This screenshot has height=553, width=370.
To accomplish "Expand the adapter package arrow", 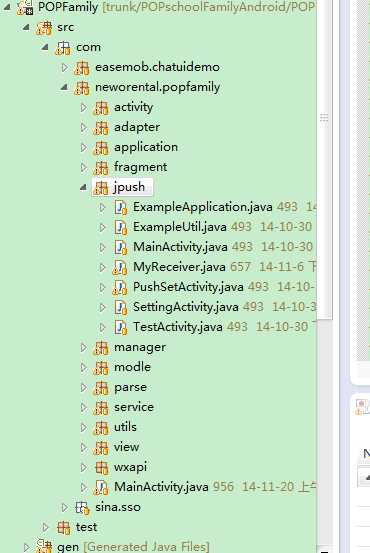I will [83, 127].
